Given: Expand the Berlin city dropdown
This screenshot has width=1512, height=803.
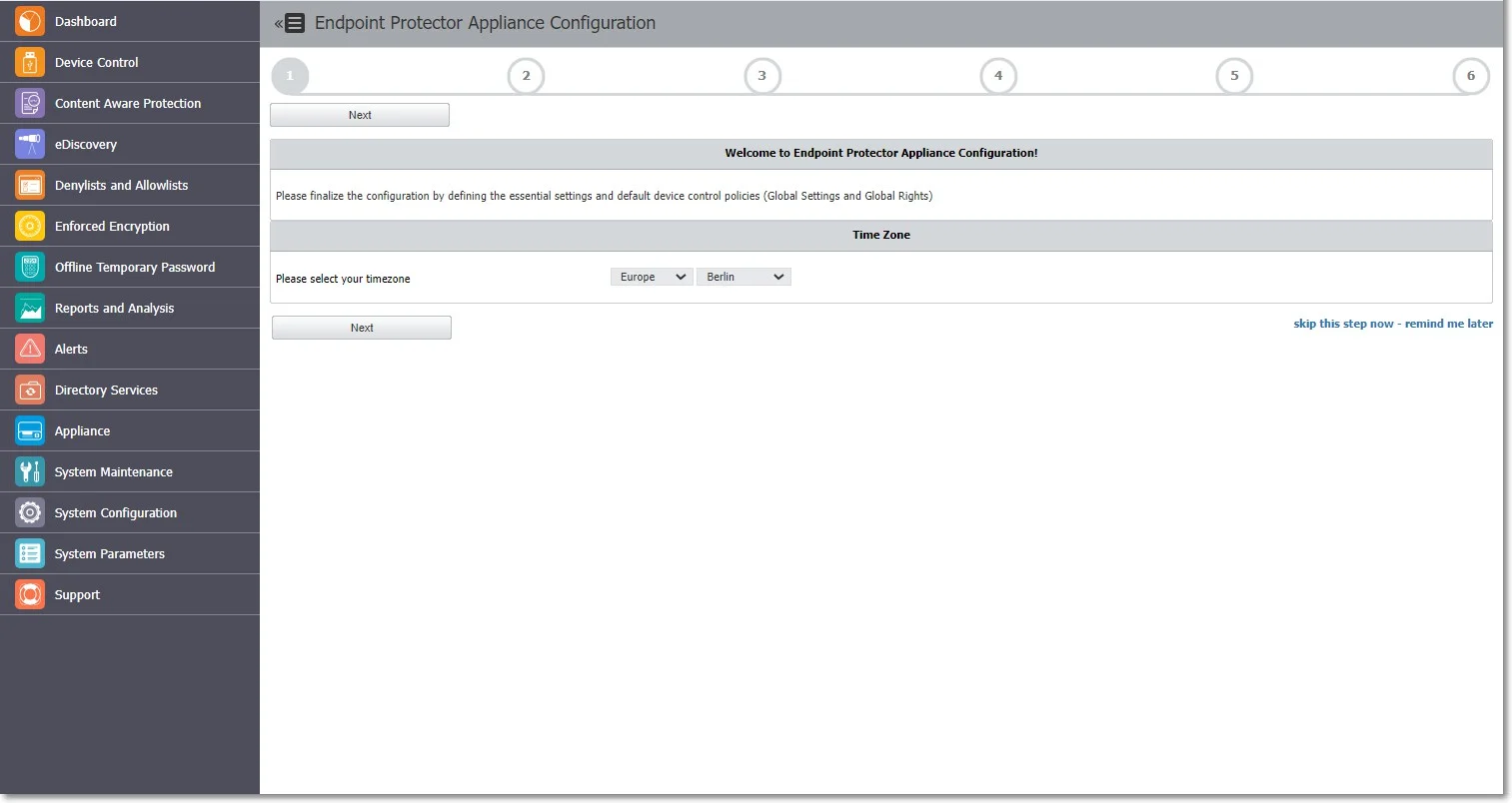Looking at the screenshot, I should pyautogui.click(x=744, y=277).
